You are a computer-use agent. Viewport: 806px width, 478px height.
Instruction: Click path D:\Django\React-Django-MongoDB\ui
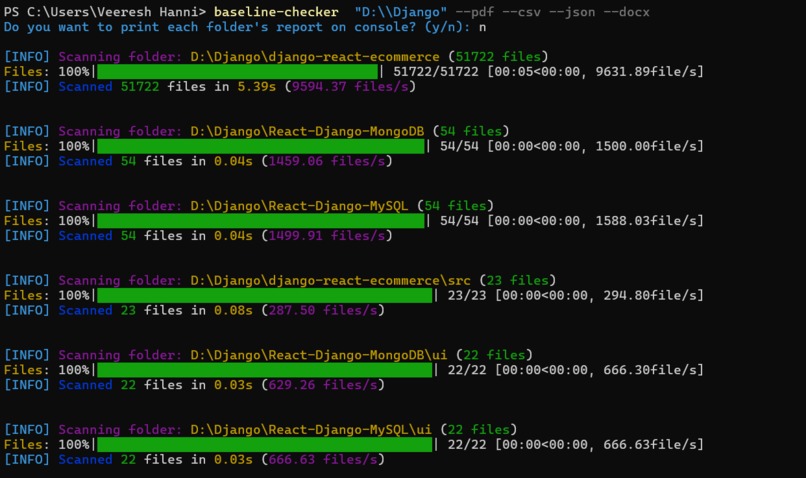pyautogui.click(x=319, y=355)
